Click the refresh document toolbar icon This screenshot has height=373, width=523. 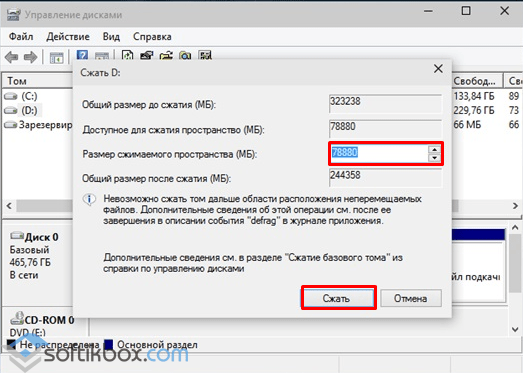127,55
